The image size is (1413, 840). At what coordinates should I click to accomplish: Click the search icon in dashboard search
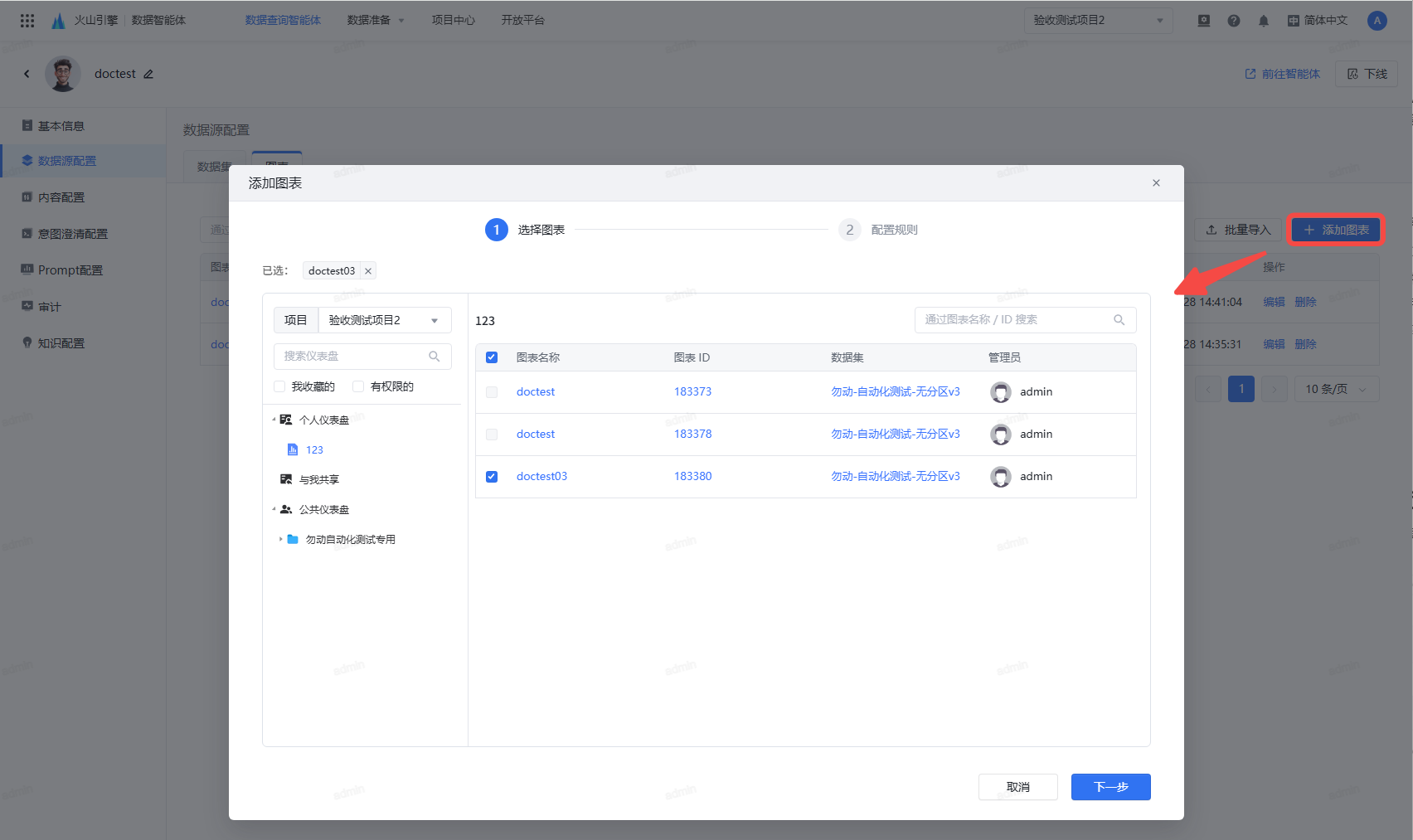click(434, 357)
